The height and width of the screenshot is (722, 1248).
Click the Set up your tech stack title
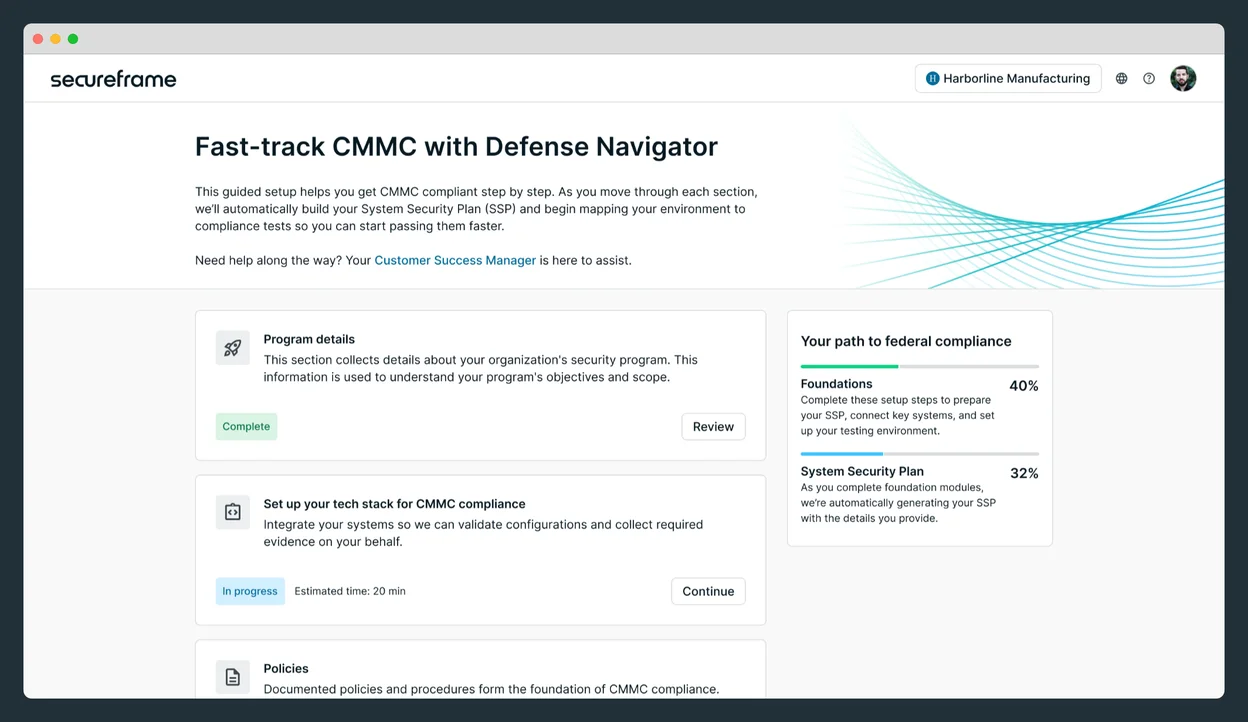click(394, 504)
